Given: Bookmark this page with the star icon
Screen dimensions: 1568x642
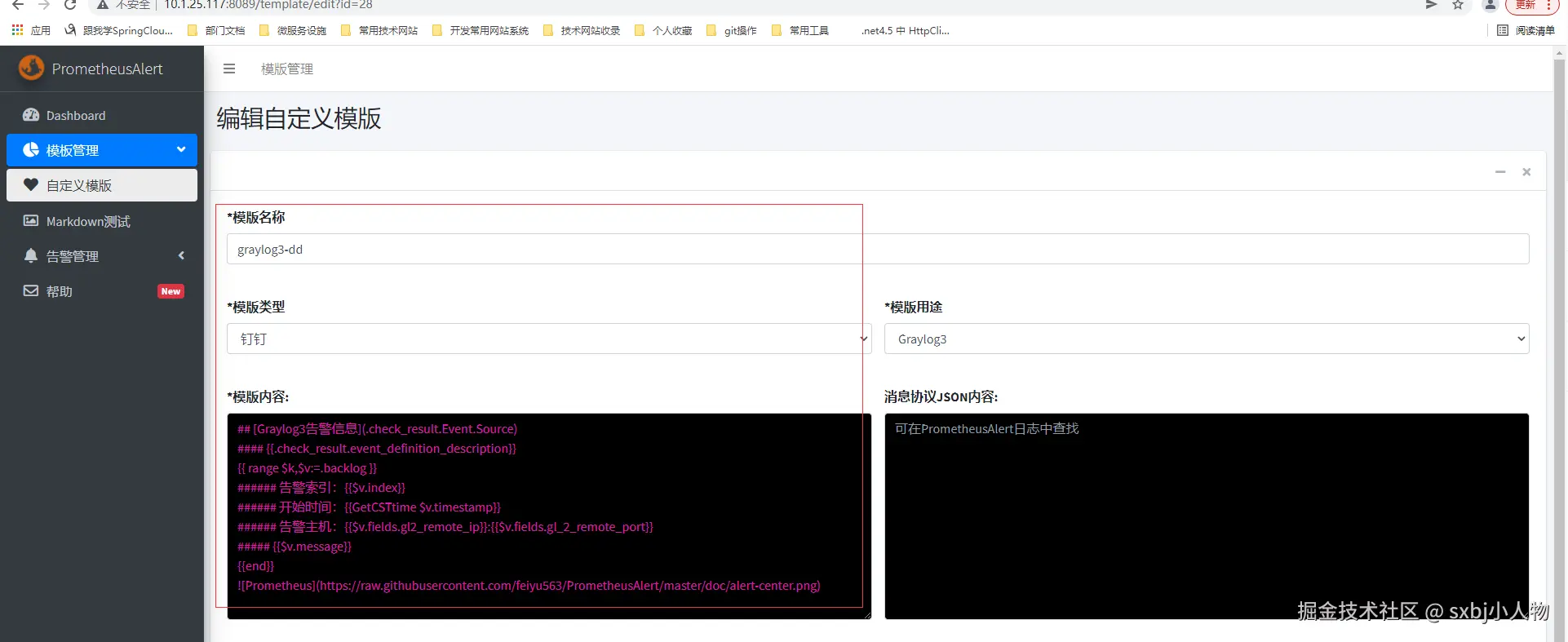Looking at the screenshot, I should pos(1458,5).
